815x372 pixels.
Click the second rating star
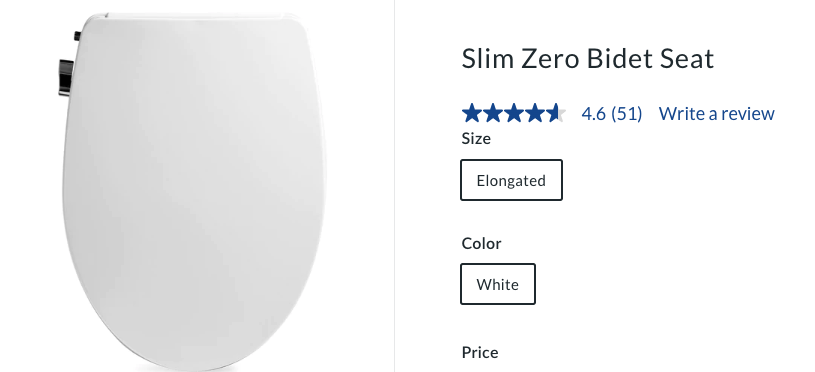493,113
